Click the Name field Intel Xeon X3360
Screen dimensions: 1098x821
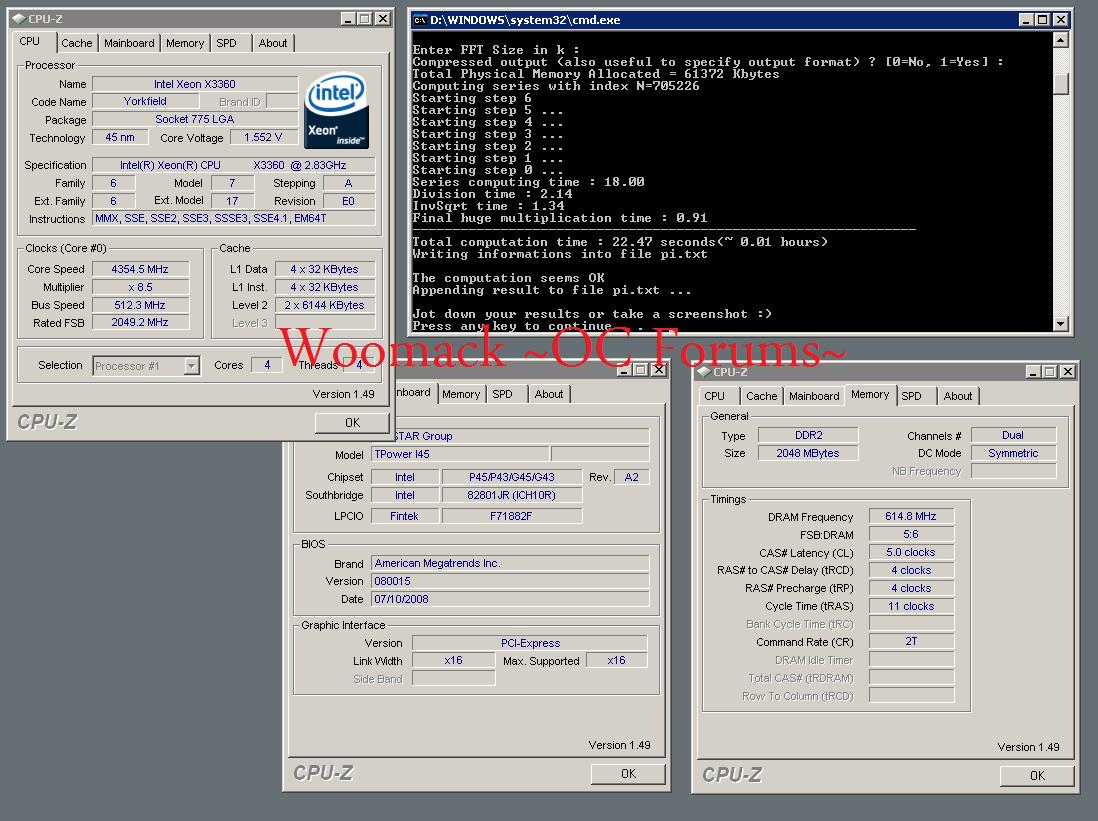click(195, 84)
